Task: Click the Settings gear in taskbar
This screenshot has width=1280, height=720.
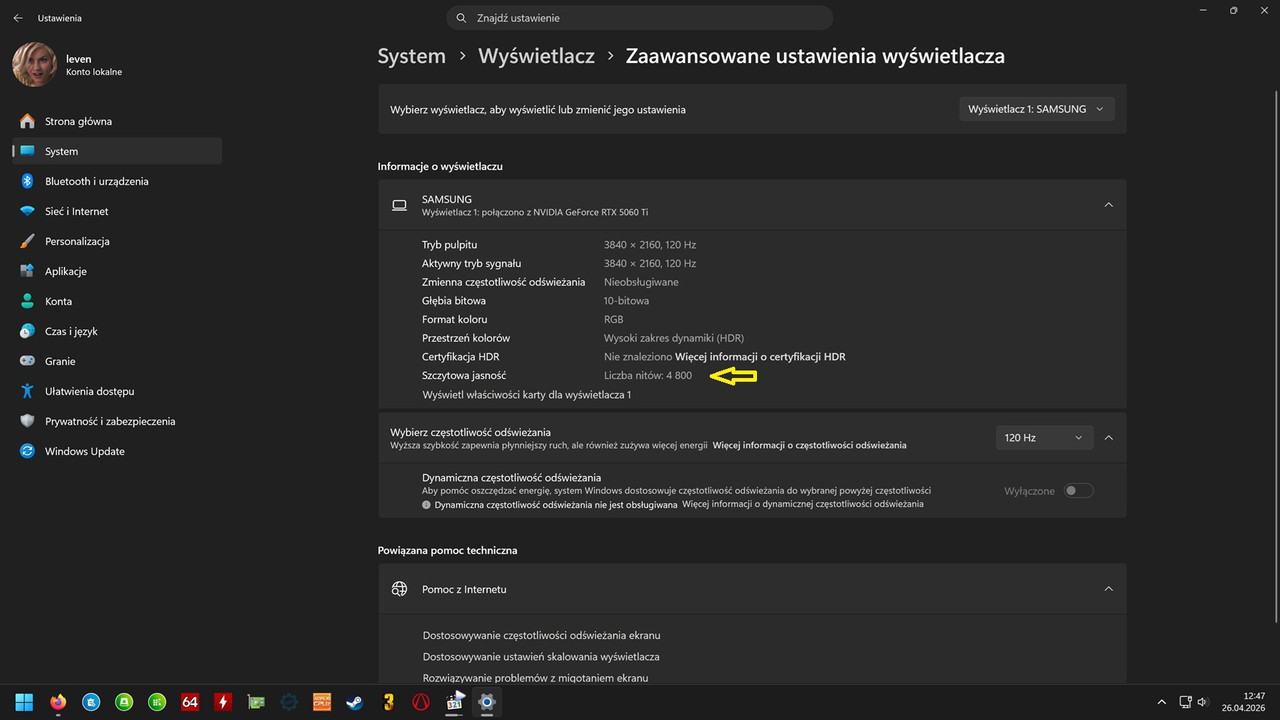Action: [487, 702]
